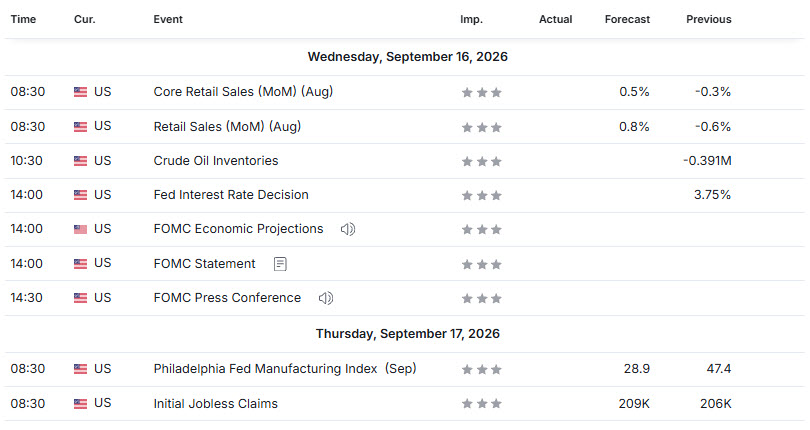Open Fed Interest Rate Decision event
The image size is (810, 430).
pos(231,195)
